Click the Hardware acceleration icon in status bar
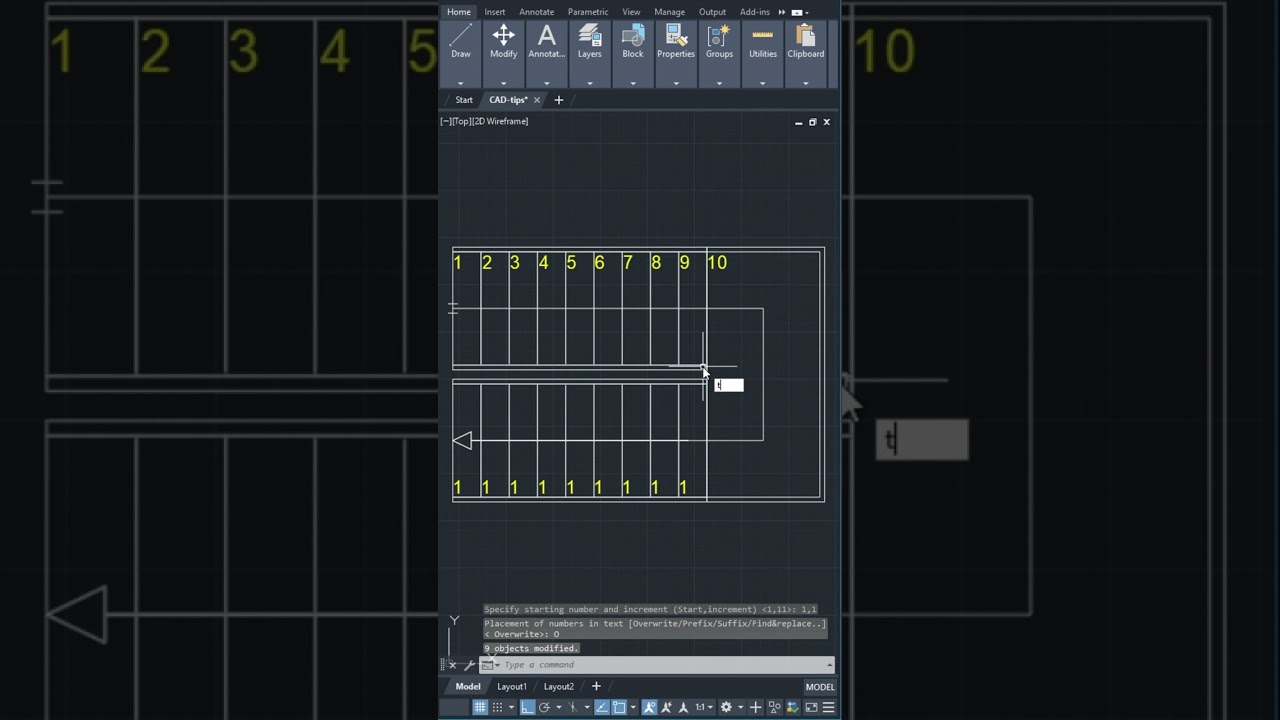Screen dimensions: 1280x720 [793, 707]
